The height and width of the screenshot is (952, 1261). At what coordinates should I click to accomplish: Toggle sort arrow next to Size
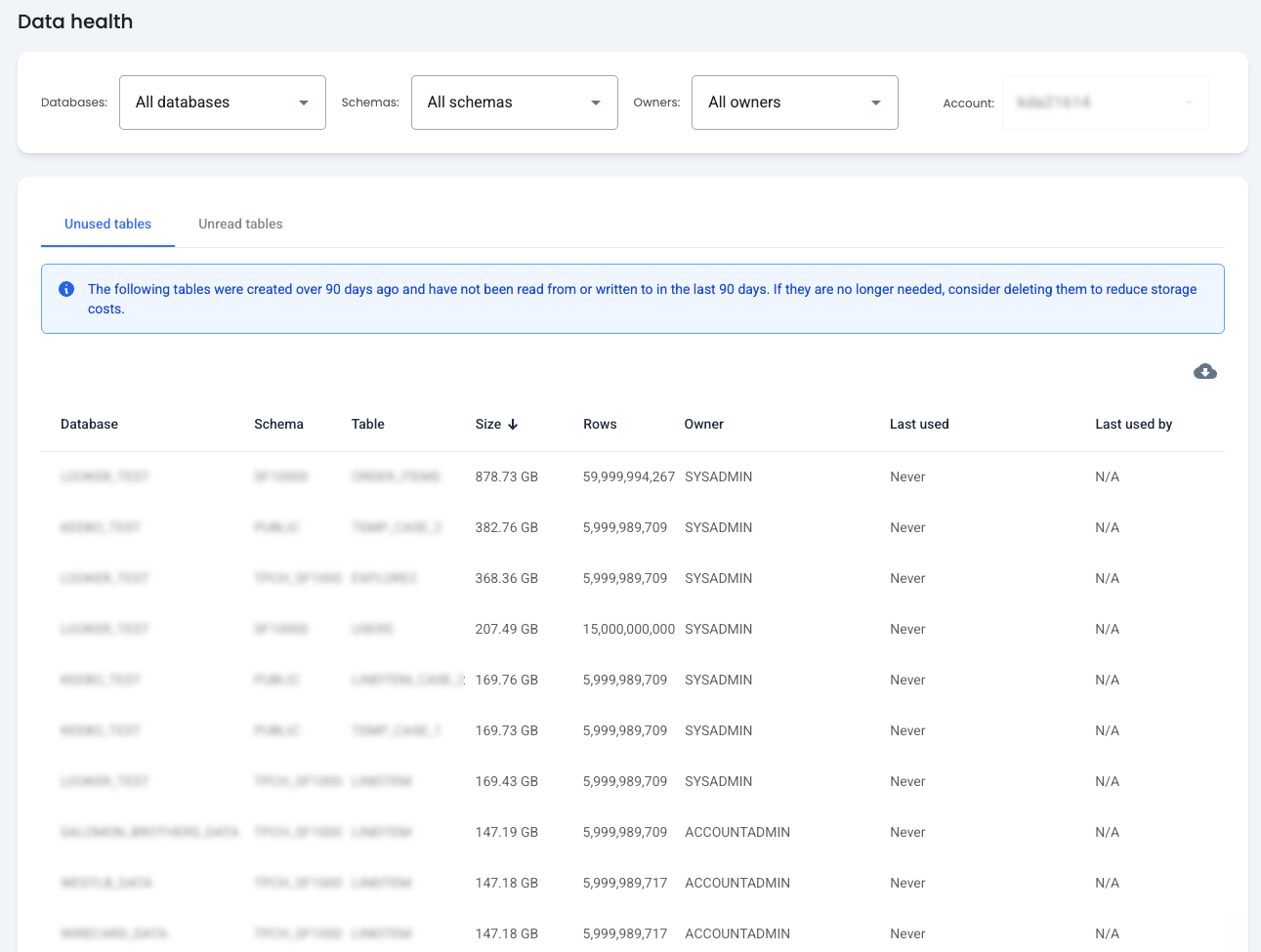click(513, 425)
